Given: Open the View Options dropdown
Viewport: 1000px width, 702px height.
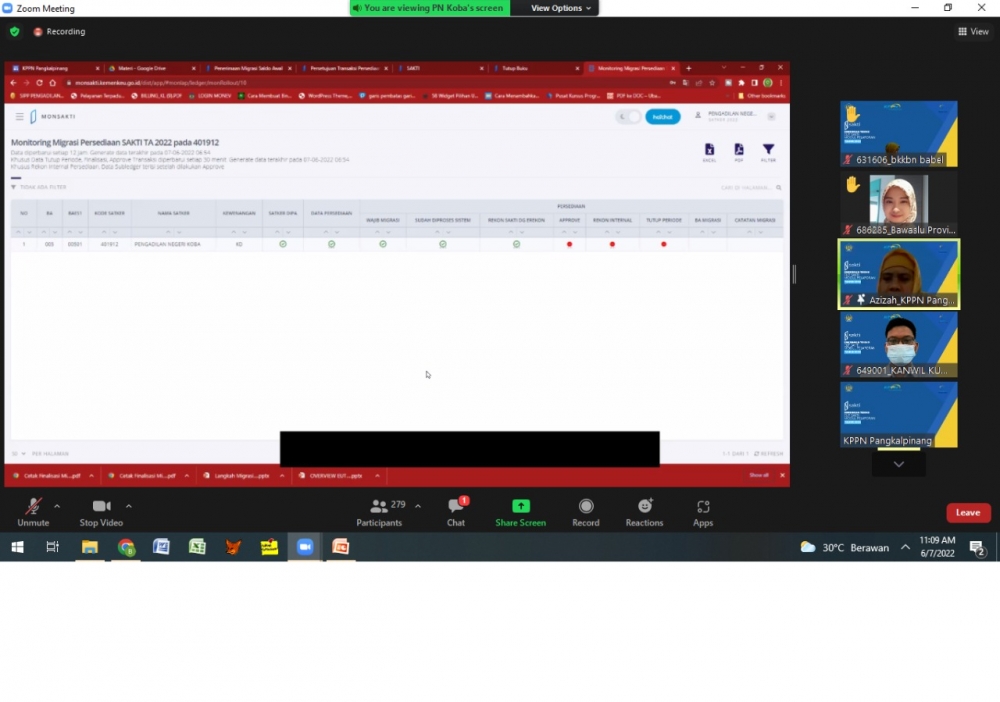Looking at the screenshot, I should (561, 8).
